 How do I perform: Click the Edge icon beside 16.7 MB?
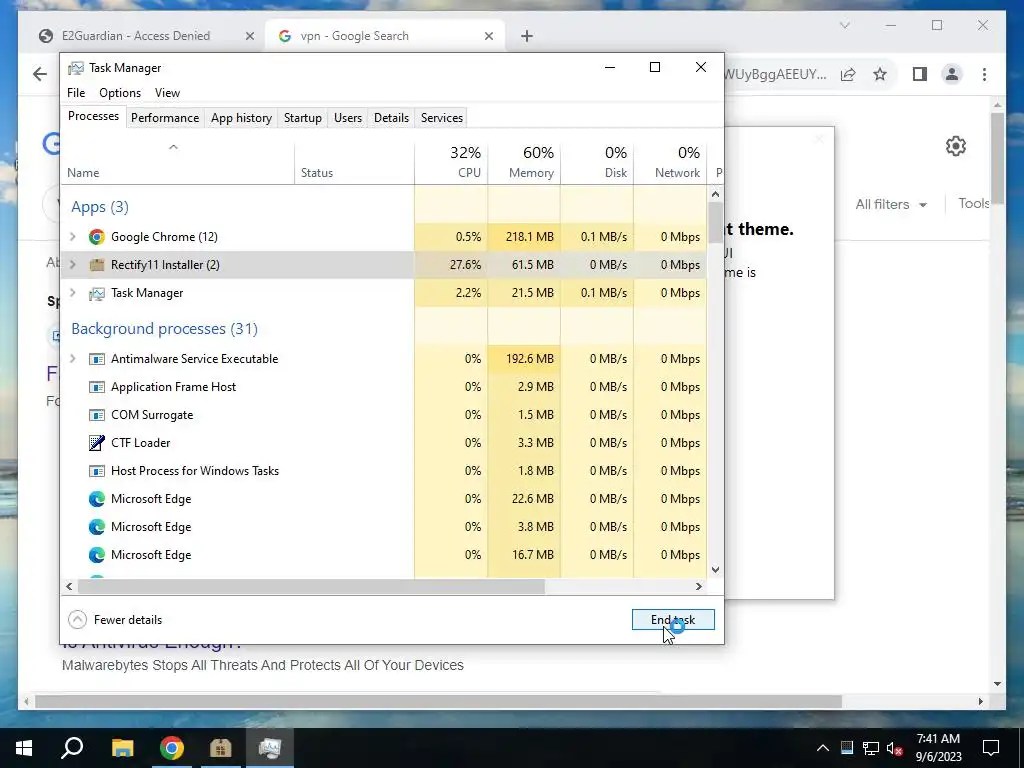click(97, 555)
